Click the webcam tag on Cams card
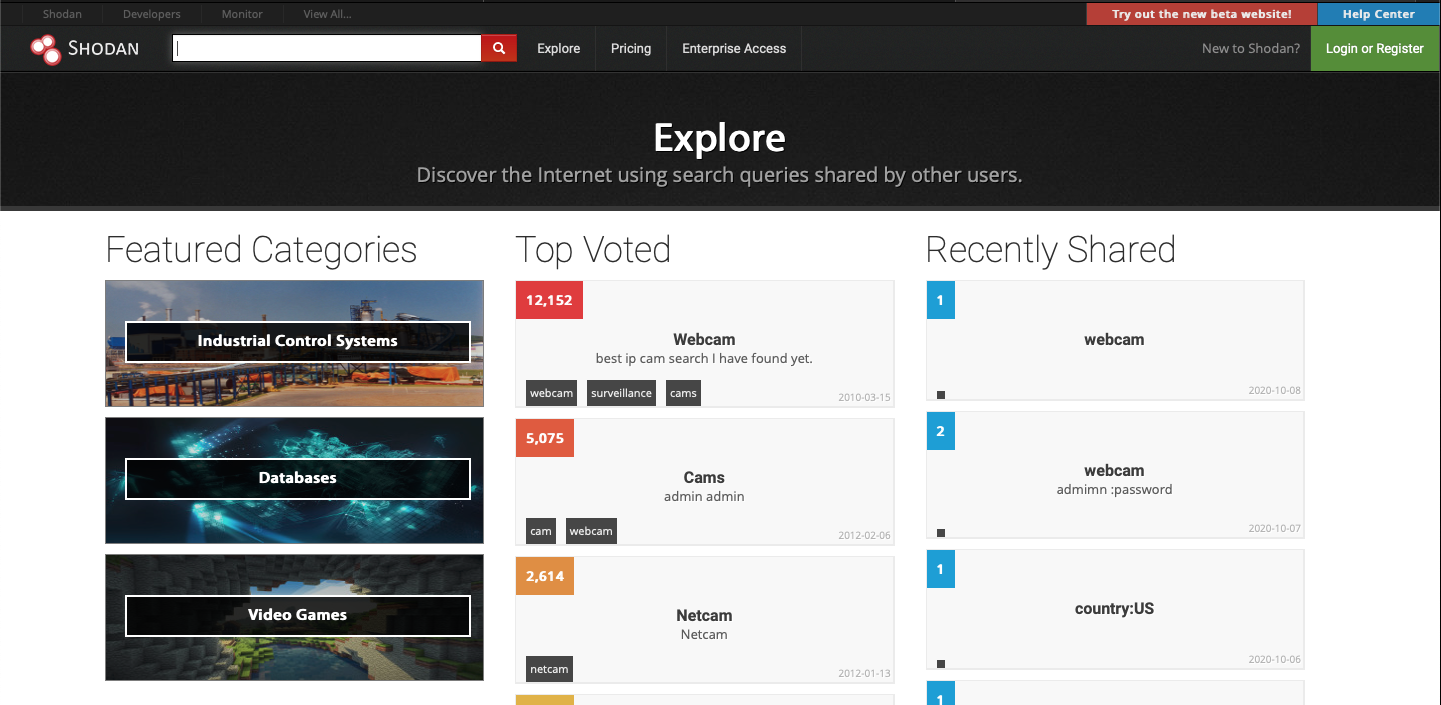 tap(591, 531)
